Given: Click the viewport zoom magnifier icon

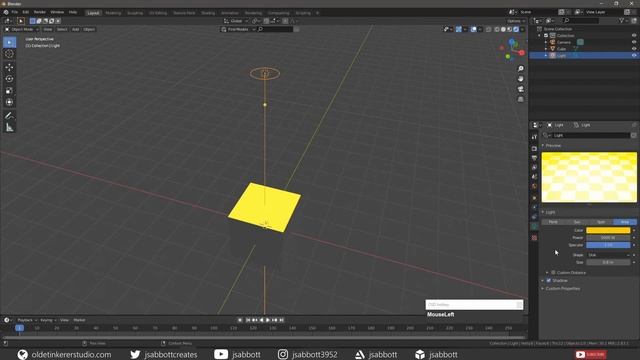Looking at the screenshot, I should point(520,69).
